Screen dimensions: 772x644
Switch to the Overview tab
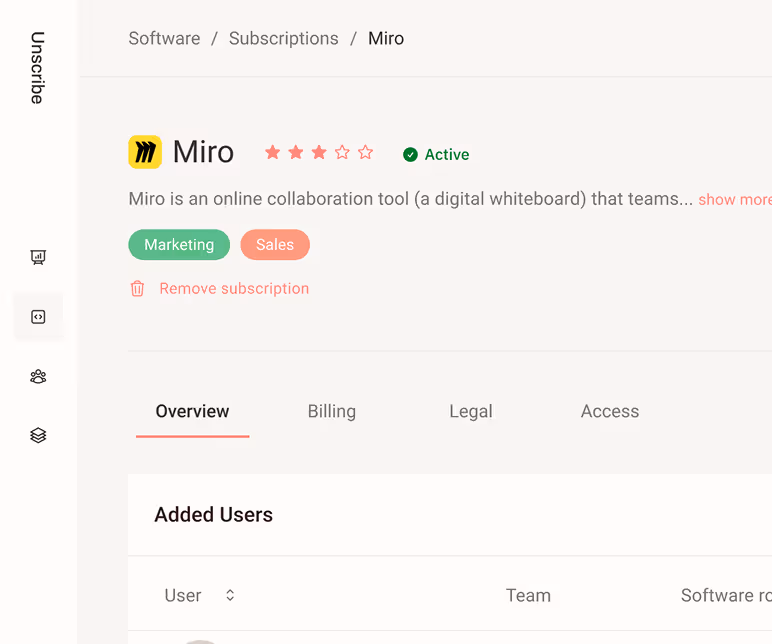(192, 412)
